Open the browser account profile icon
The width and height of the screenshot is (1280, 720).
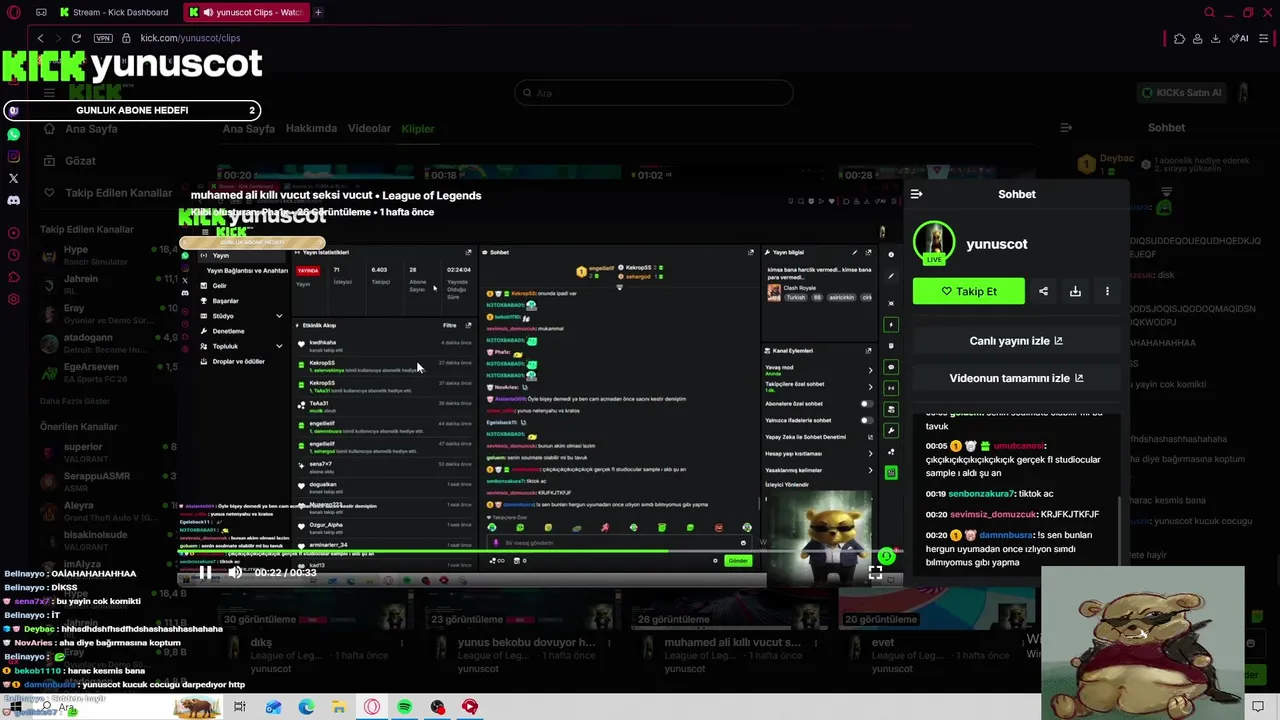click(1197, 38)
